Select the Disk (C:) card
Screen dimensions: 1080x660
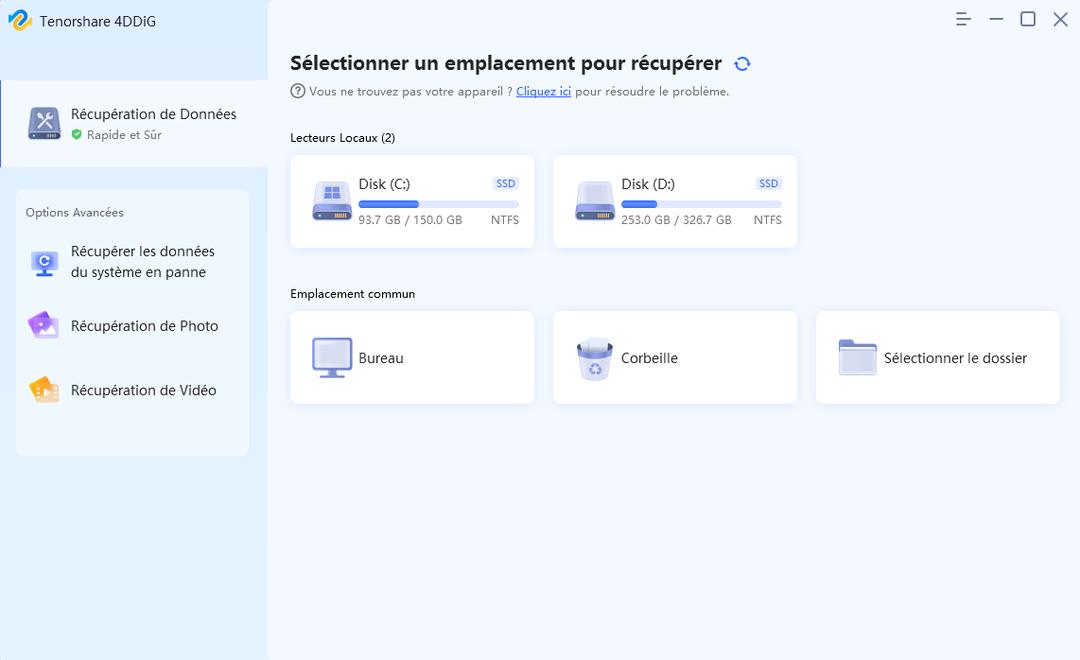tap(412, 201)
